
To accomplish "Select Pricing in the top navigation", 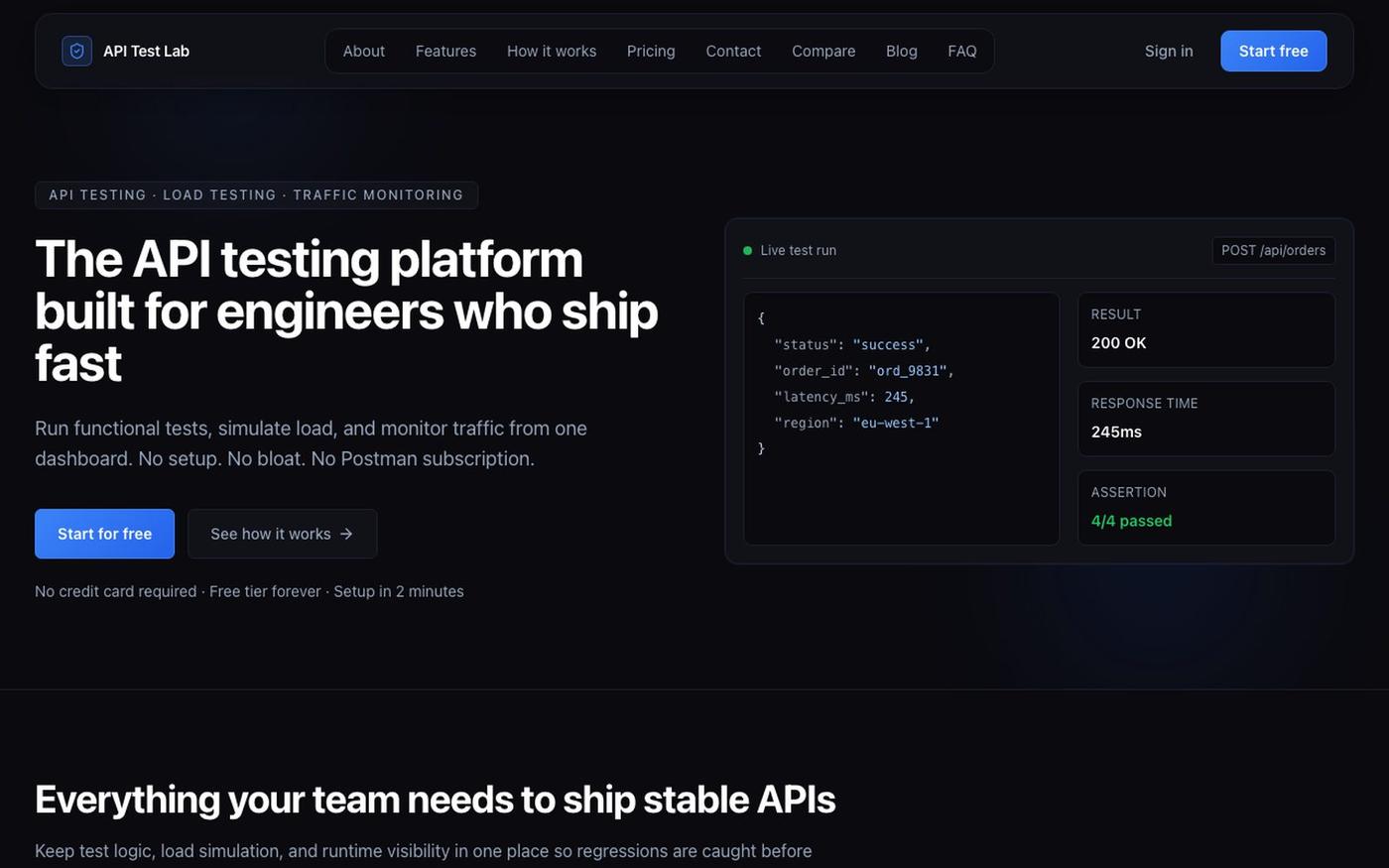I will (651, 51).
